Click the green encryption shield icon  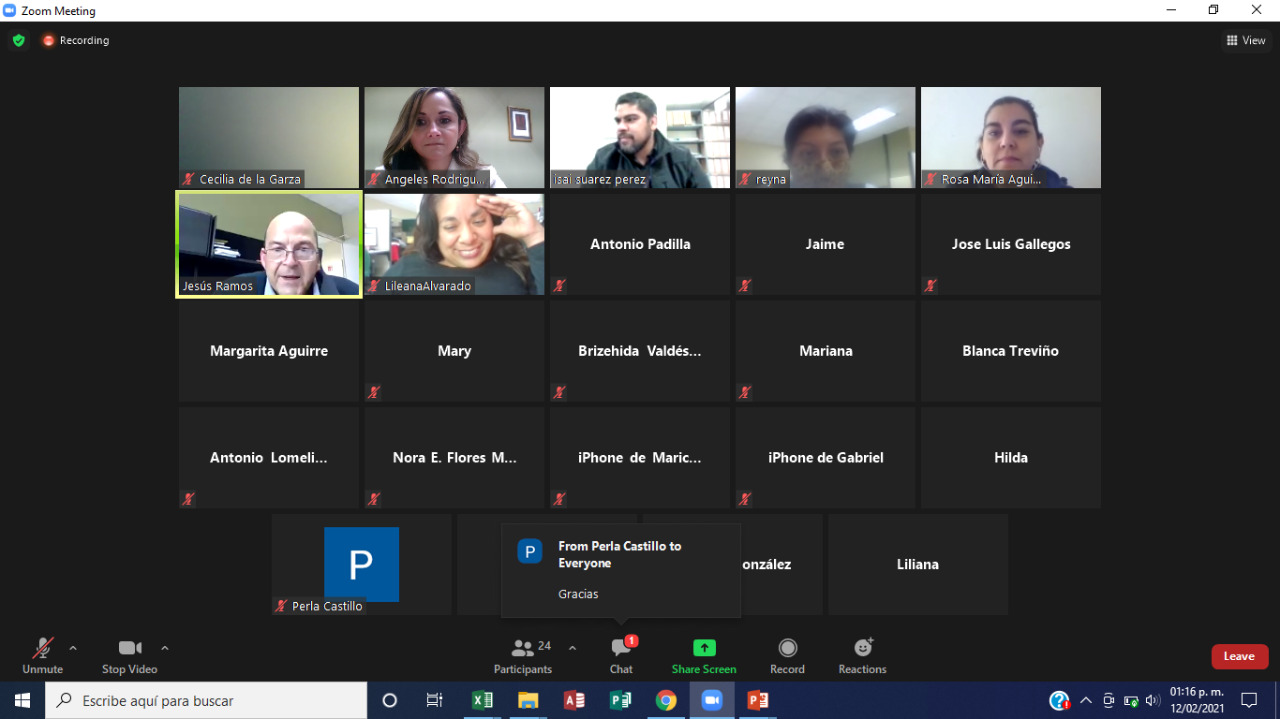18,41
